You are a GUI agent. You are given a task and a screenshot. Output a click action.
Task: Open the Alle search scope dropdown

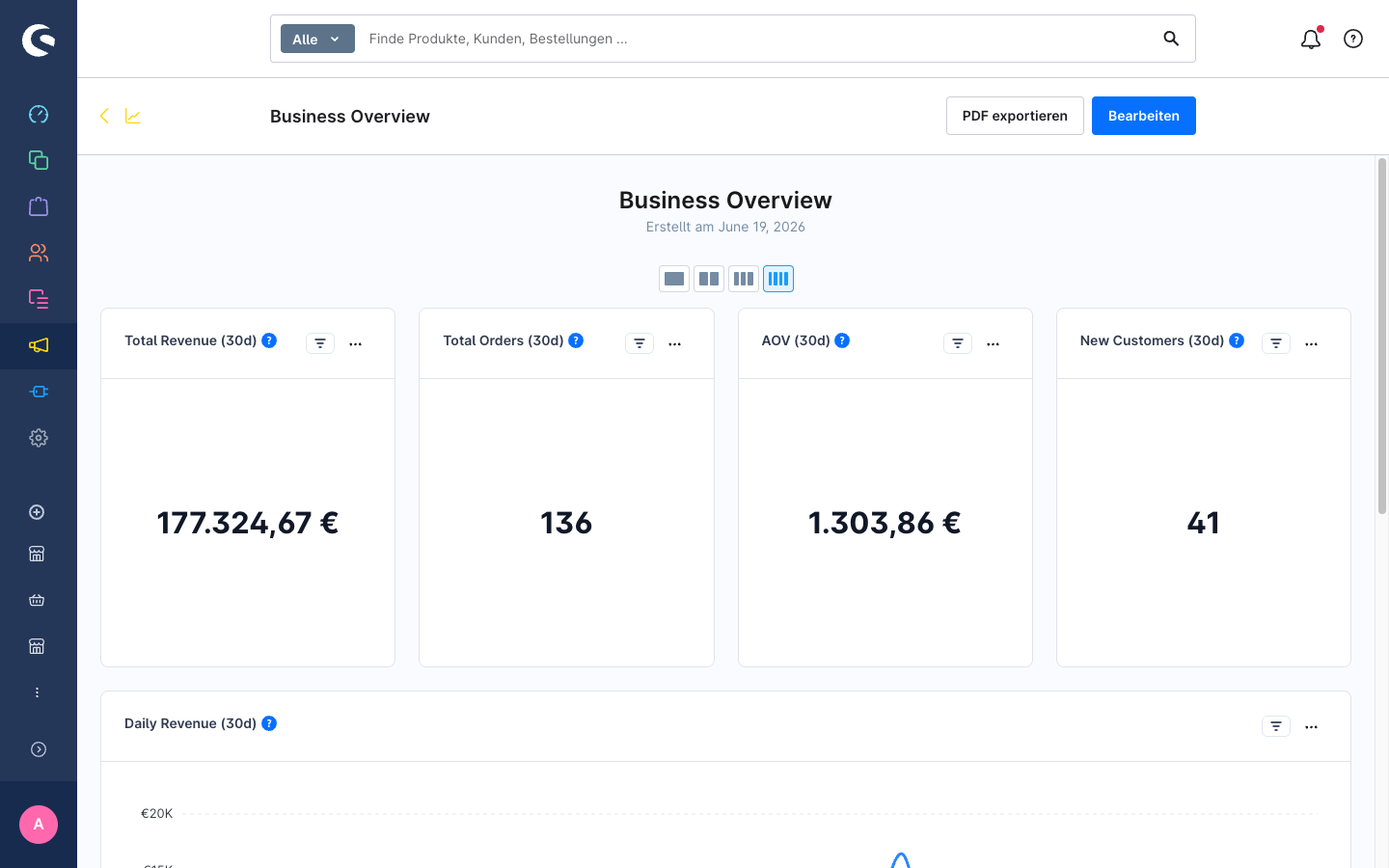click(317, 39)
